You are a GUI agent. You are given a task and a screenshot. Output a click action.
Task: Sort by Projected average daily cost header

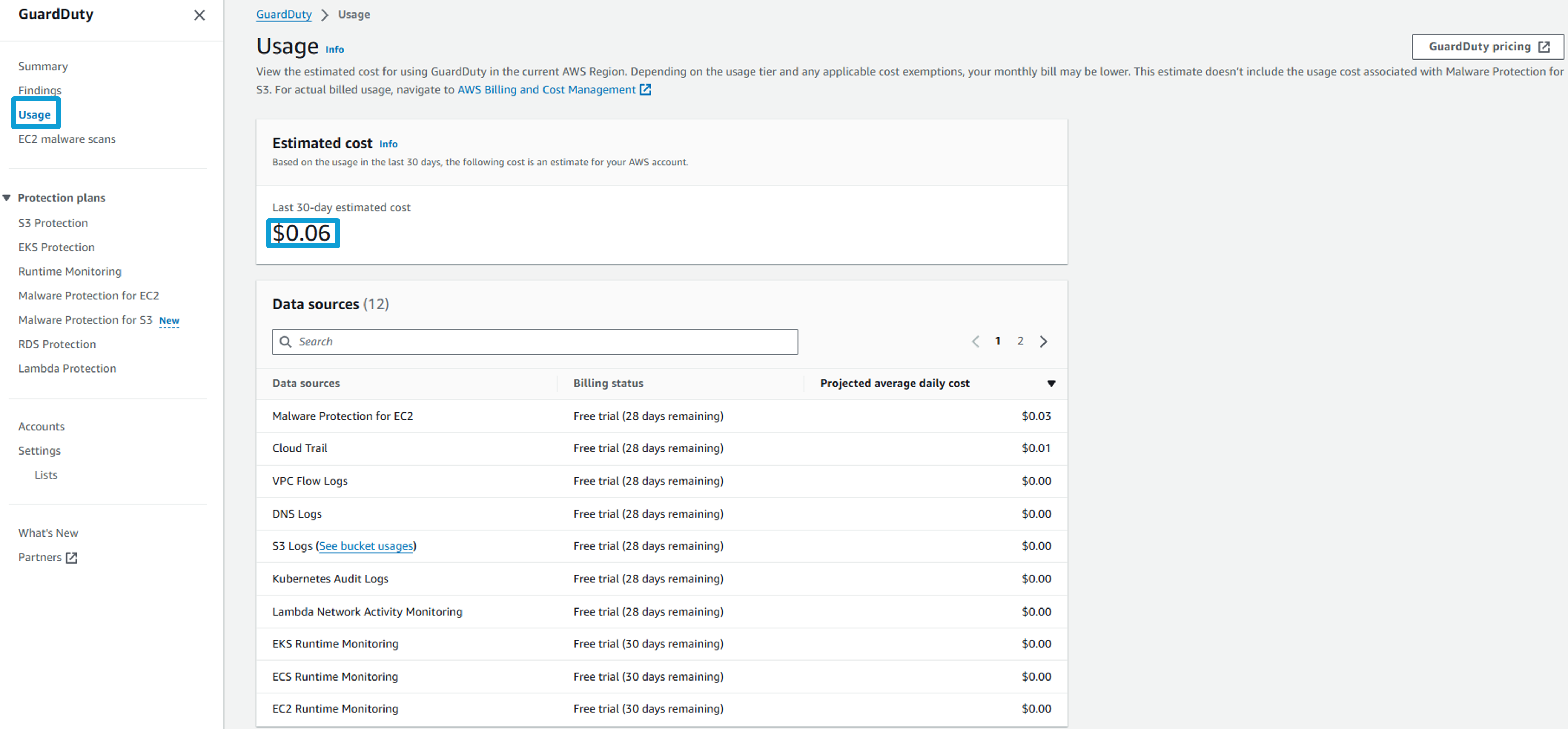coord(895,384)
